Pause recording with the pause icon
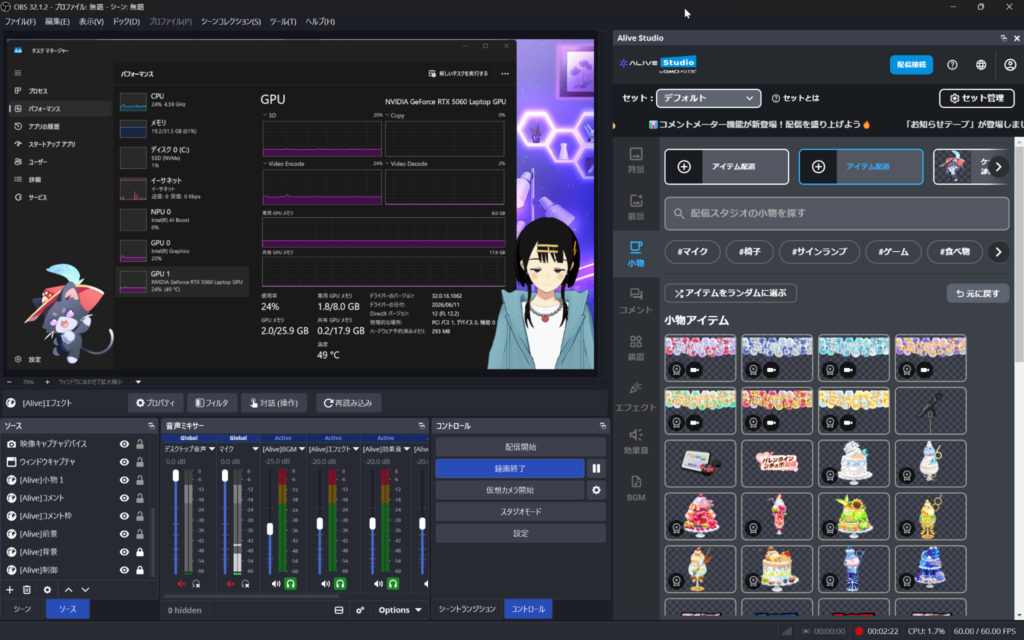 (596, 468)
